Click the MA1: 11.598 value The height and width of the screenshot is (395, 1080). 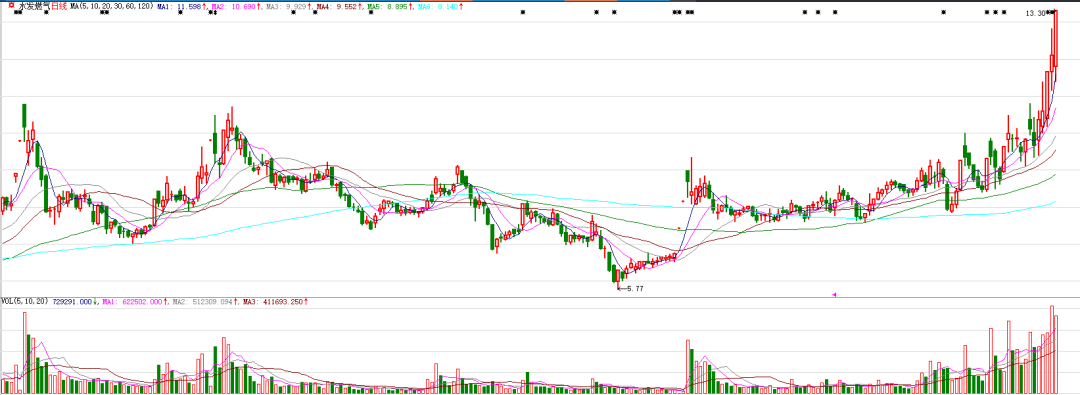[179, 6]
